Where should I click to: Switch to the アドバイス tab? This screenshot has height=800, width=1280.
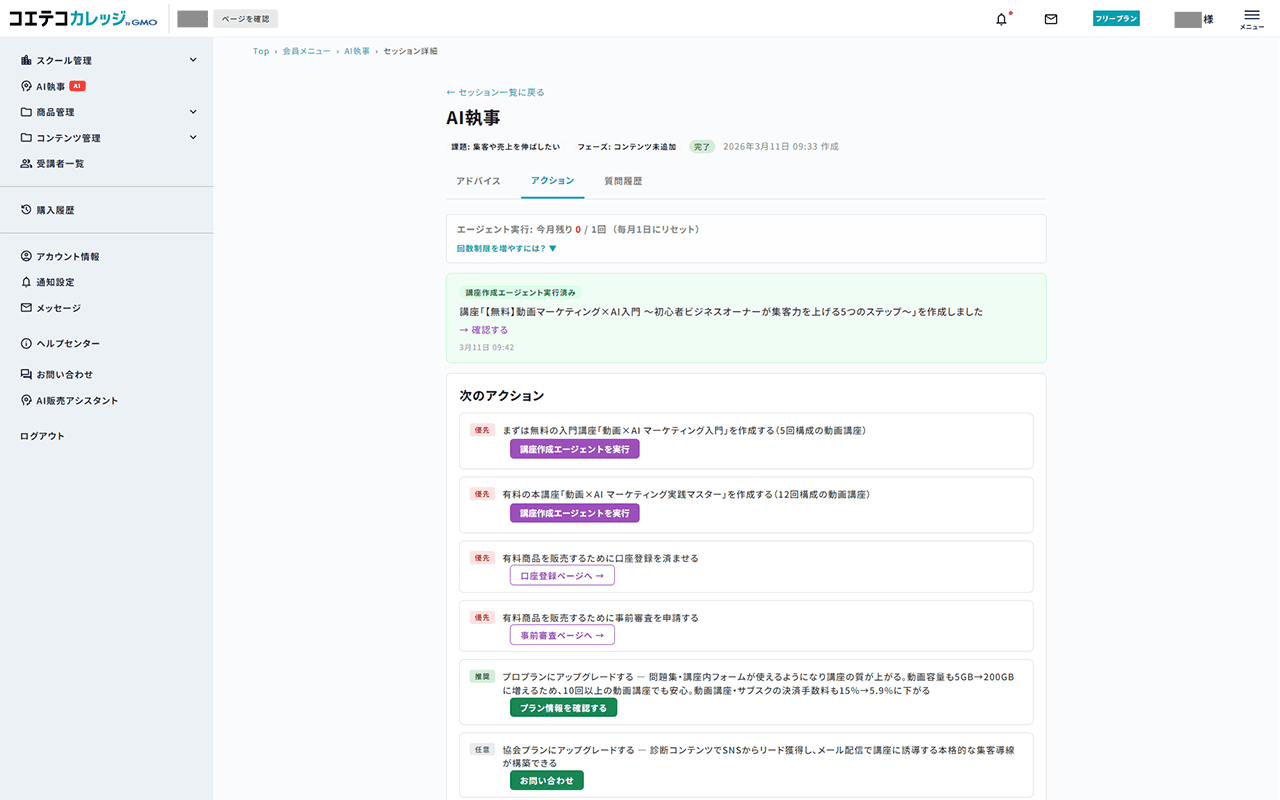coord(478,181)
